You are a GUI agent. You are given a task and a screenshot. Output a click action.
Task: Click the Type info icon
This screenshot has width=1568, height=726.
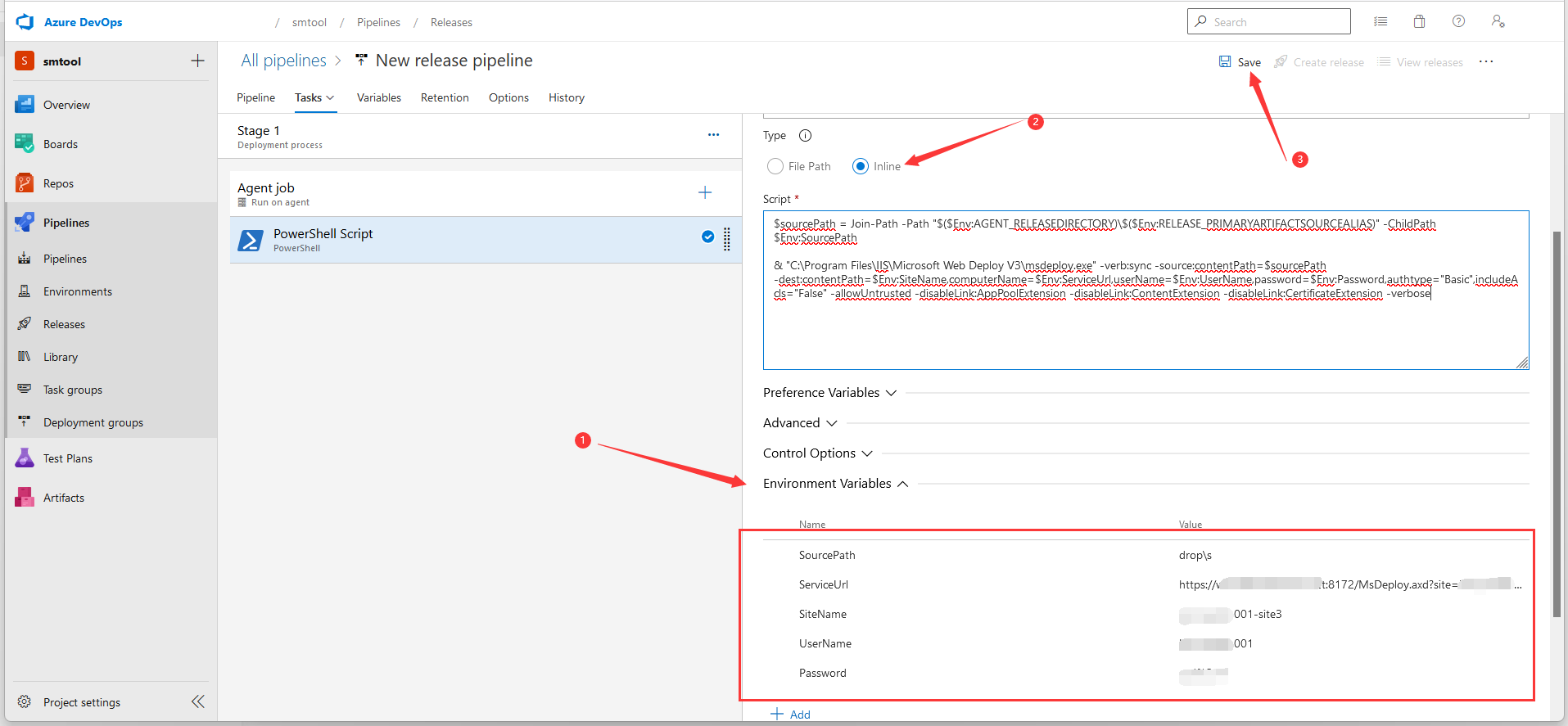805,136
